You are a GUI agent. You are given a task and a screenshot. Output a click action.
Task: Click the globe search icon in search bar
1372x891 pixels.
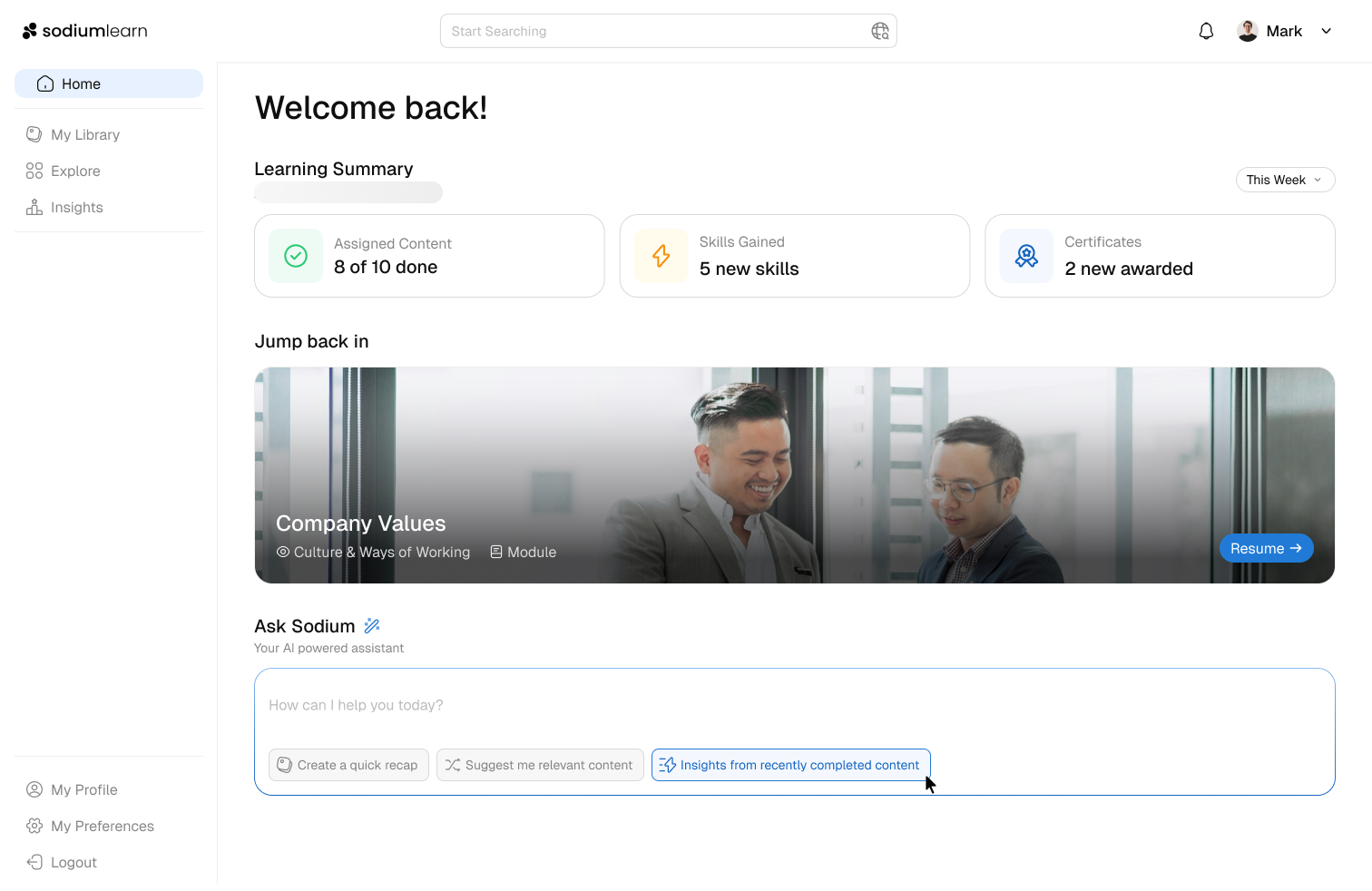(x=879, y=32)
